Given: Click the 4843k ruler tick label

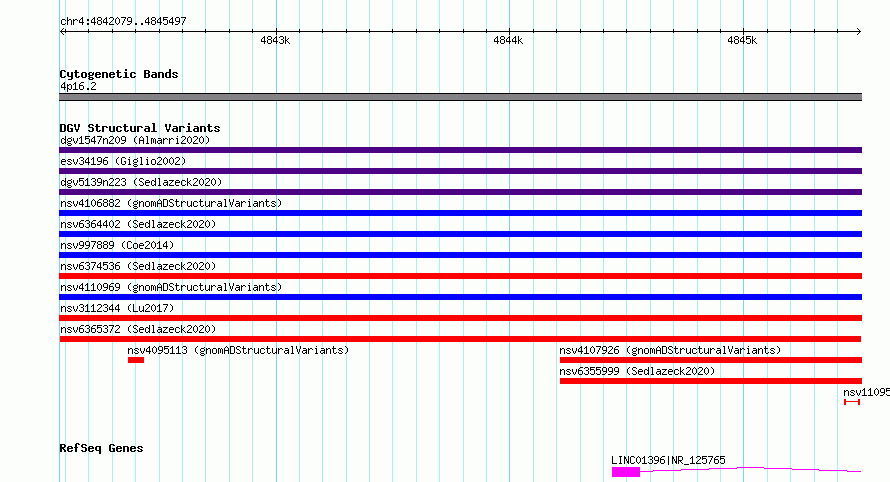Looking at the screenshot, I should pyautogui.click(x=275, y=40).
